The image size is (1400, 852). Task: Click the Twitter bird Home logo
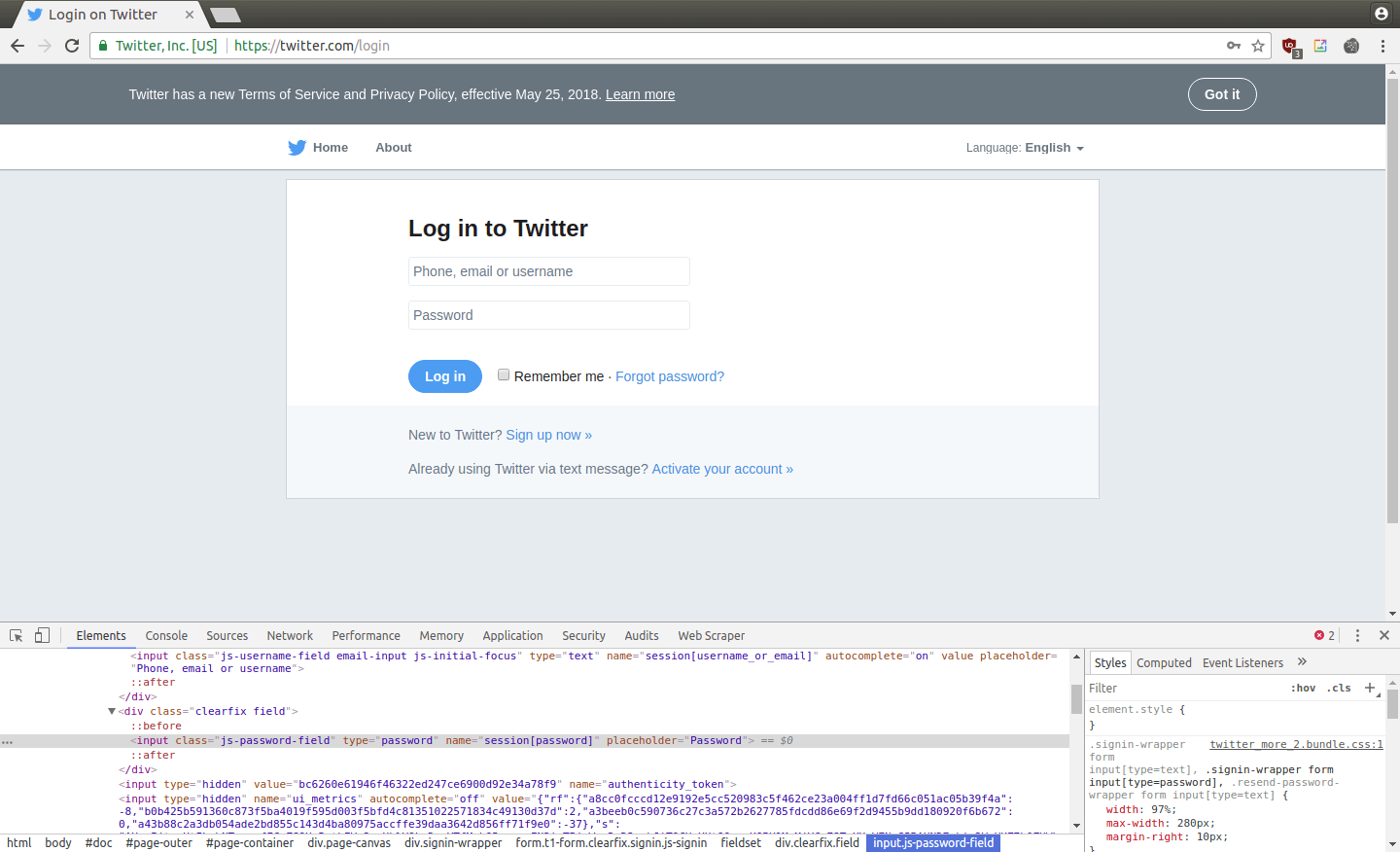coord(297,148)
